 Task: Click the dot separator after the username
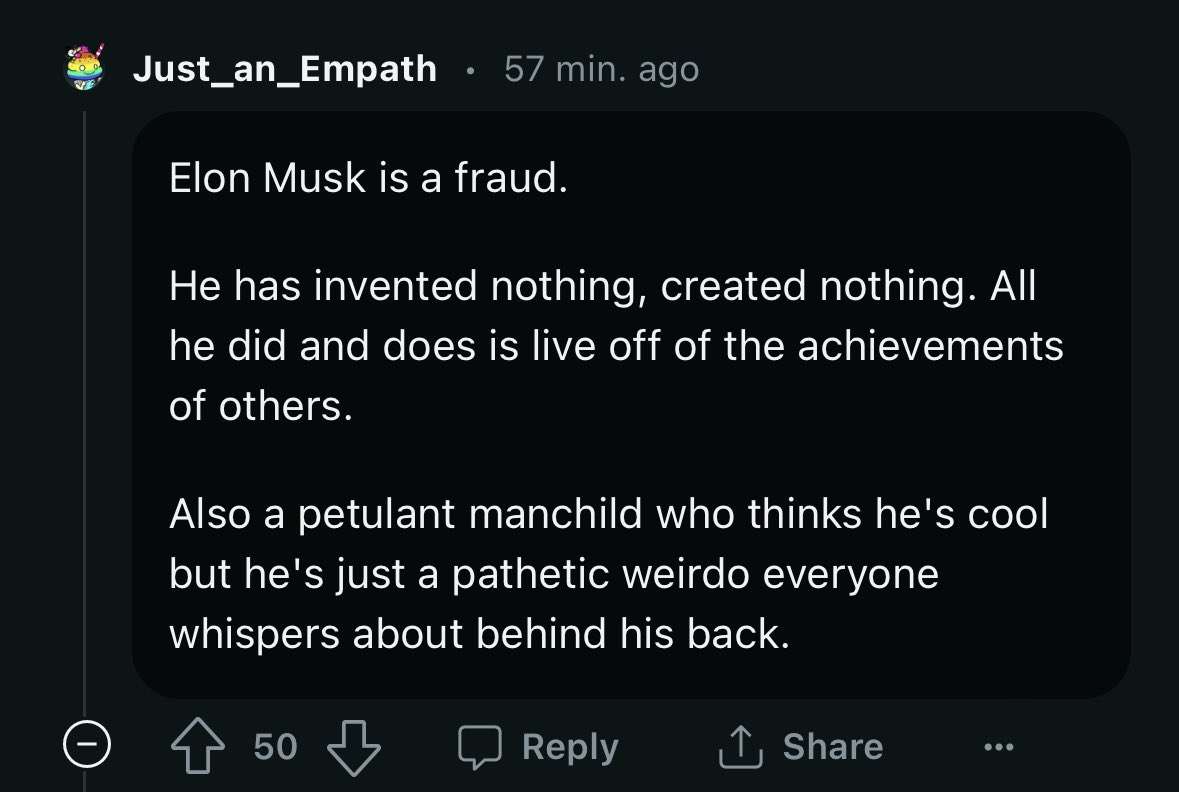471,71
